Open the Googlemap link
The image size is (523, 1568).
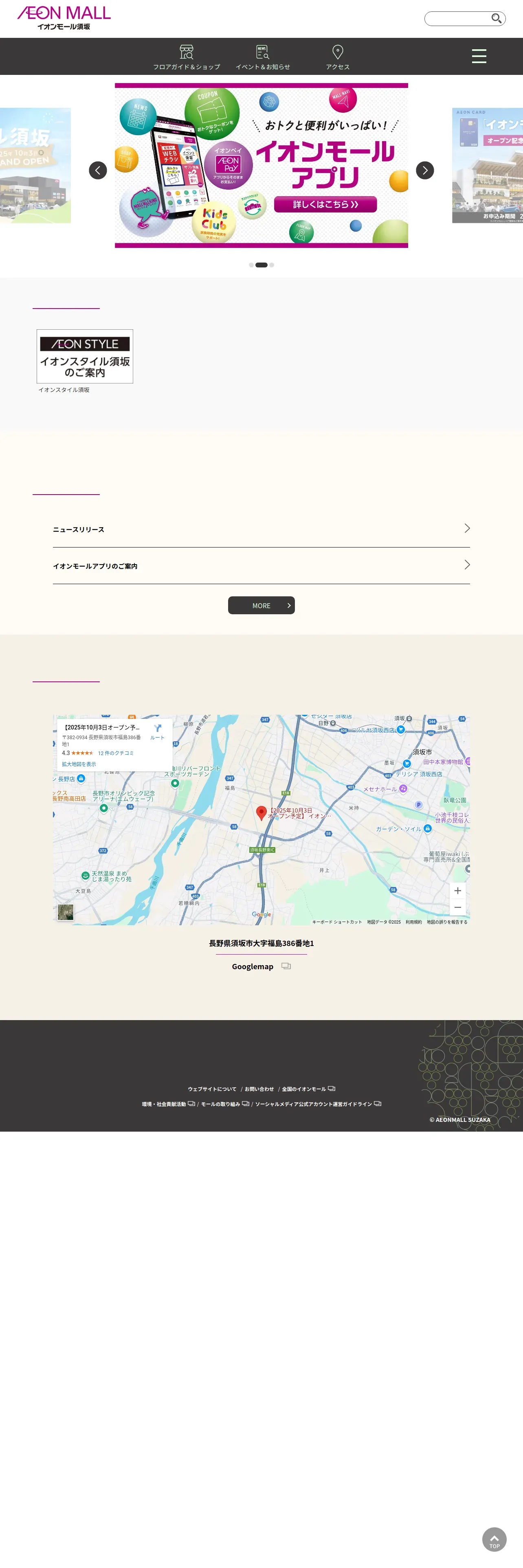point(252,966)
